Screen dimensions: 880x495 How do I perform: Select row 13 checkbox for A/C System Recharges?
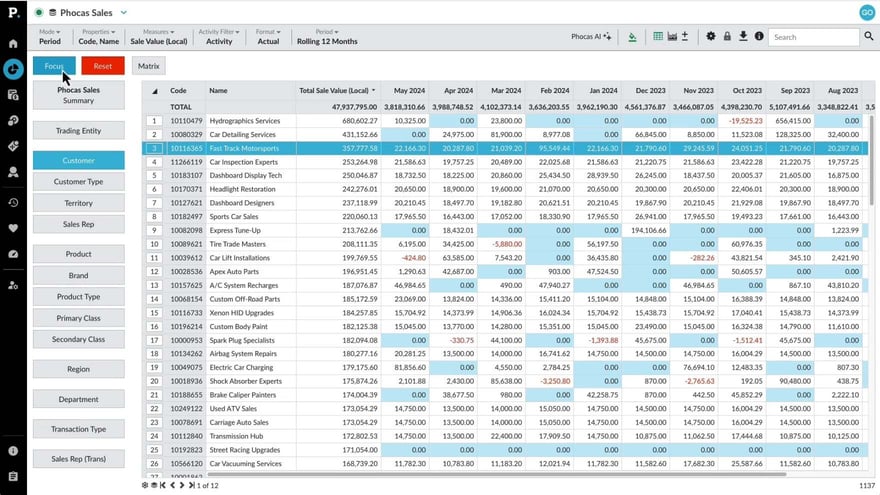click(154, 286)
